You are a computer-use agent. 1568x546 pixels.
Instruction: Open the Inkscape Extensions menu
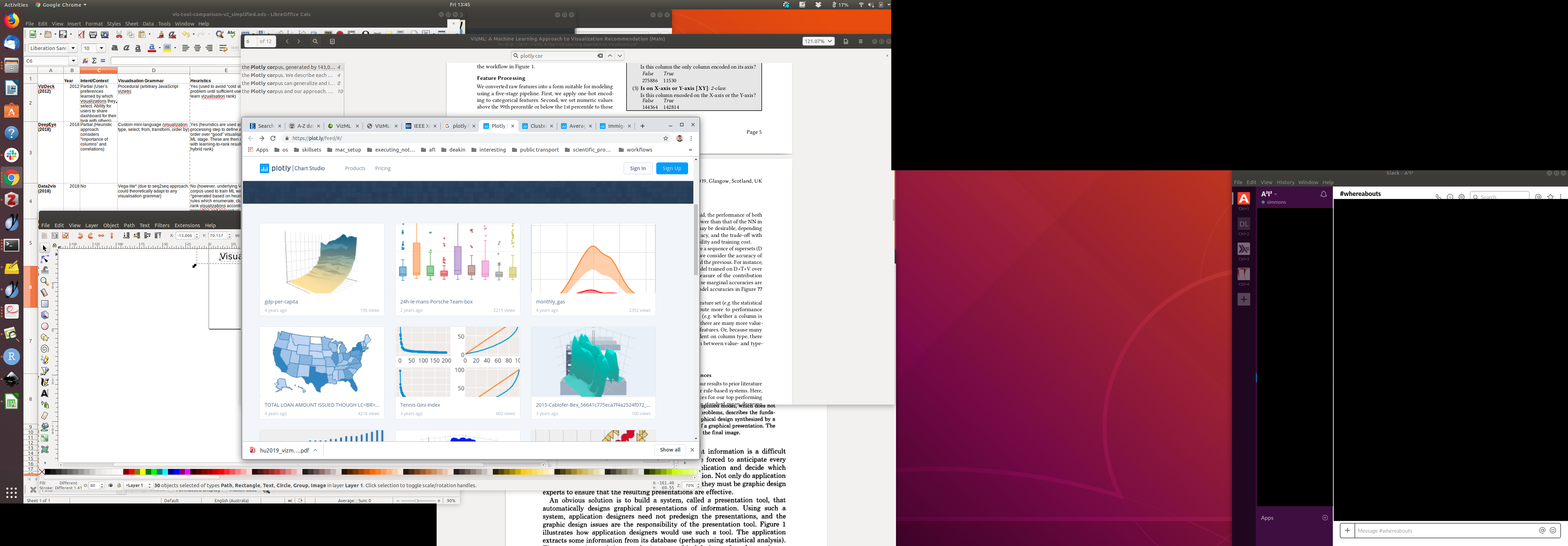coord(187,225)
